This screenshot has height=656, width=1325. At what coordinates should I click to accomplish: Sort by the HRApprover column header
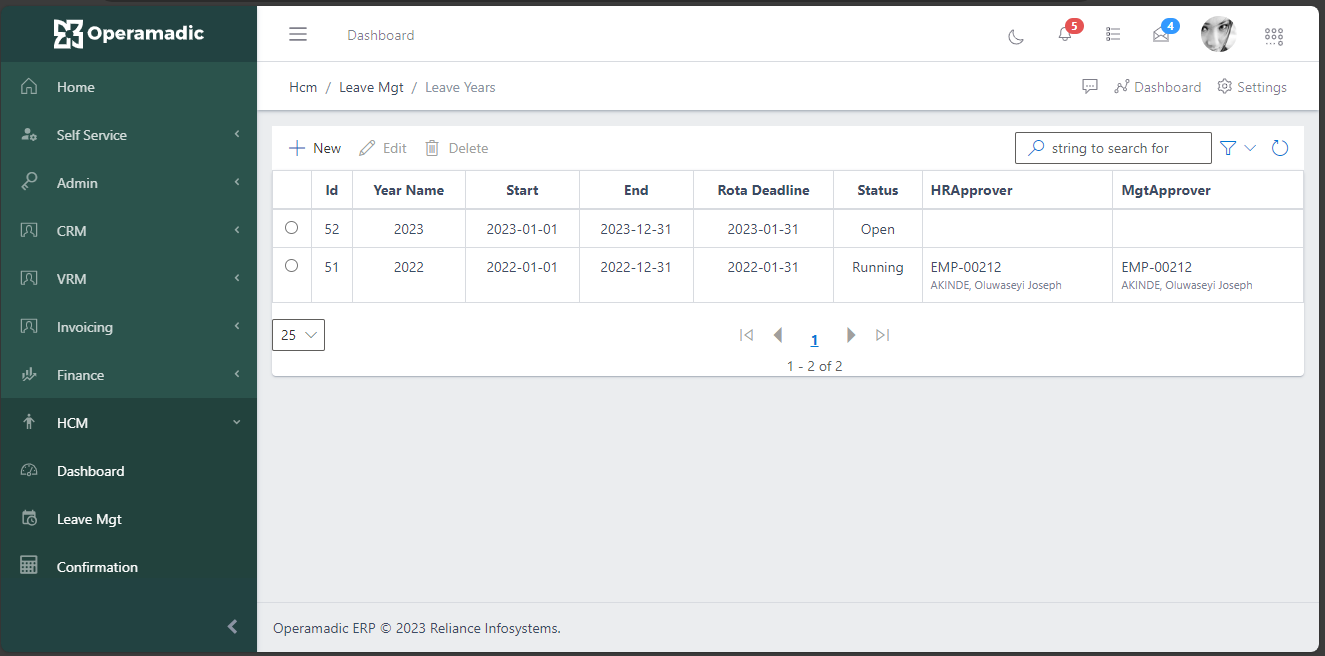coord(1017,190)
